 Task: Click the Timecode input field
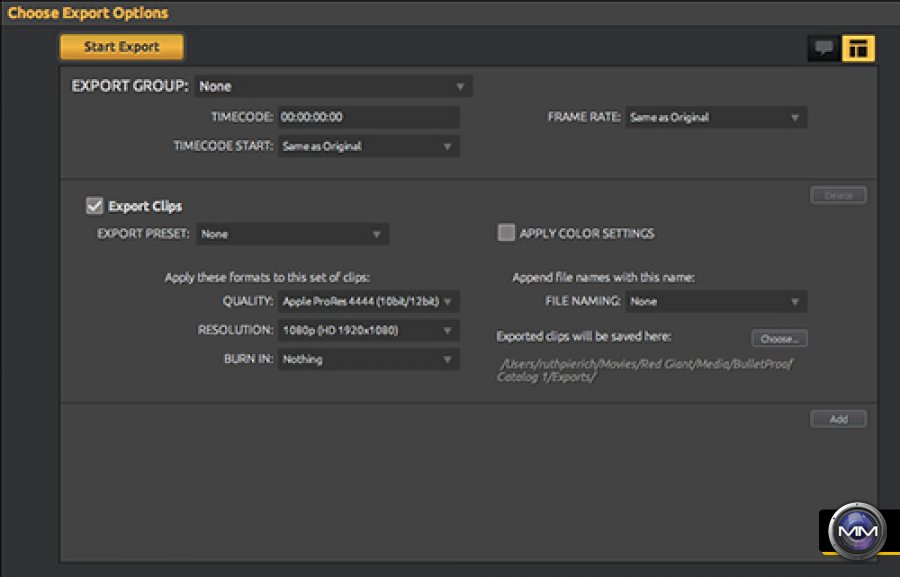368,117
